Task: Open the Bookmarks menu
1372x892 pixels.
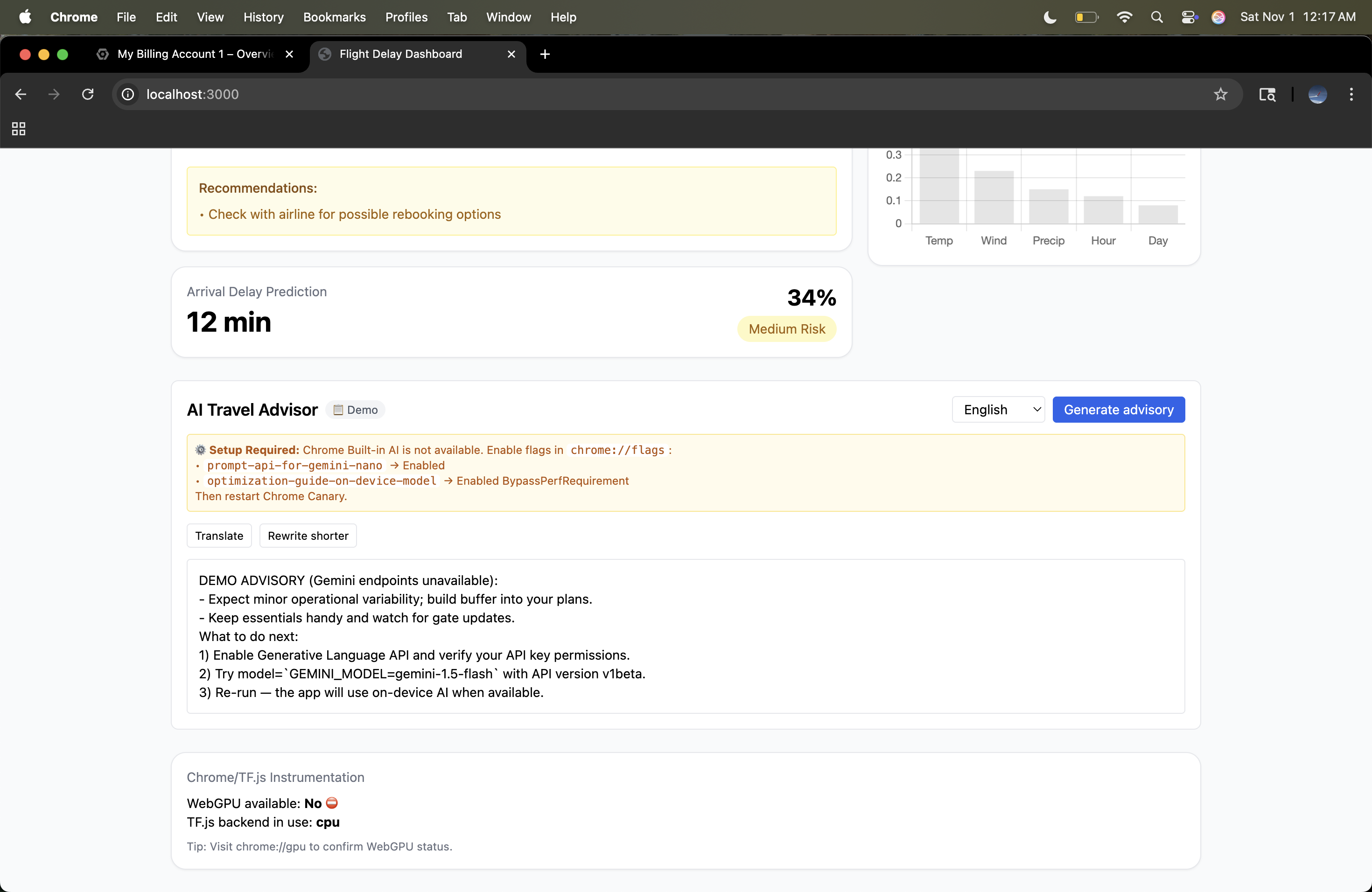Action: click(334, 17)
